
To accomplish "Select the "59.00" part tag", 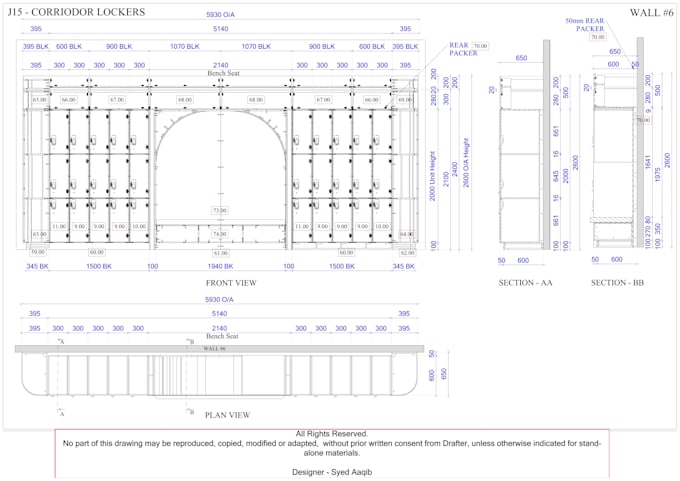I will (38, 252).
